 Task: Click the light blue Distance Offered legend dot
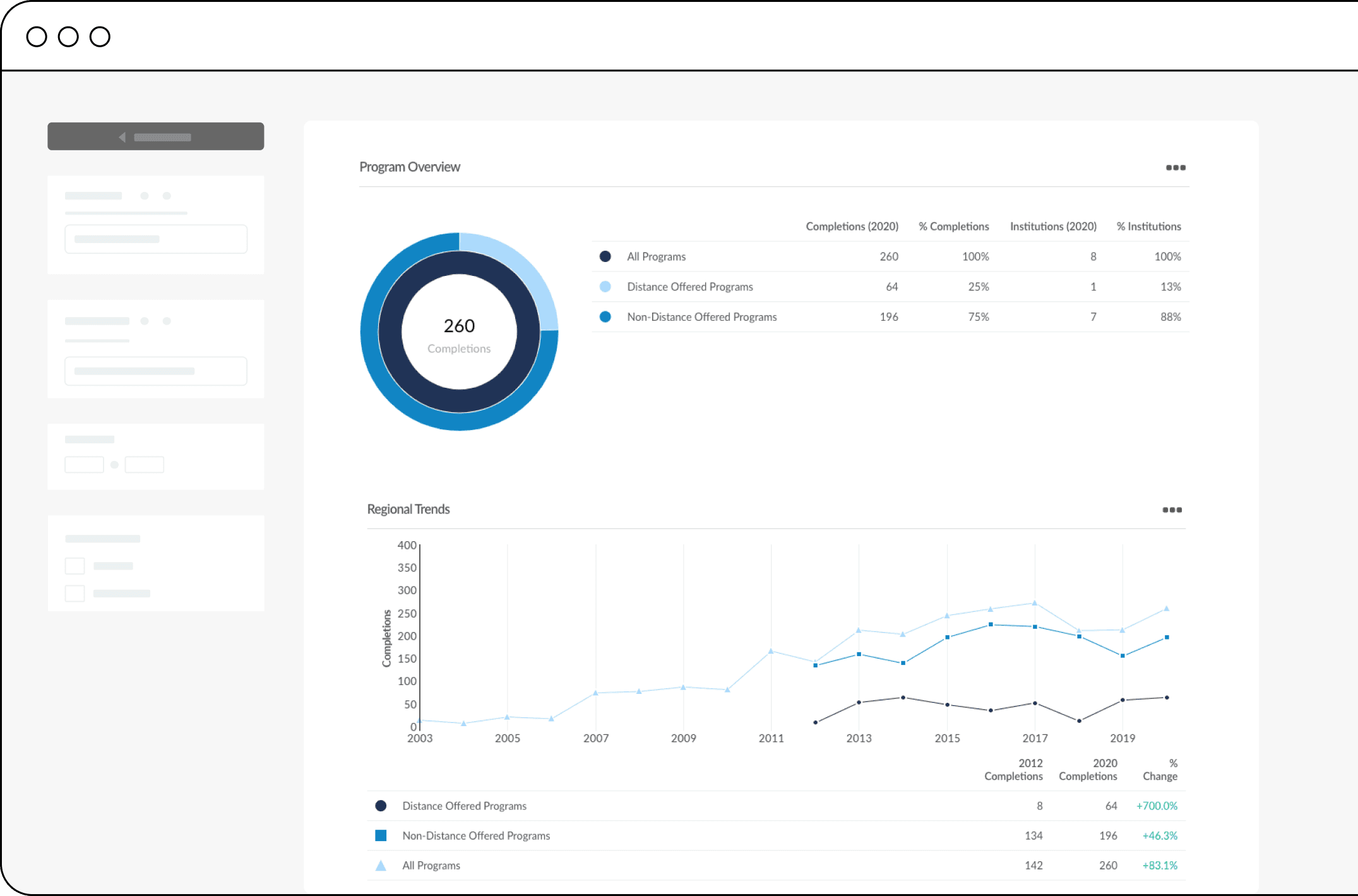click(x=605, y=287)
